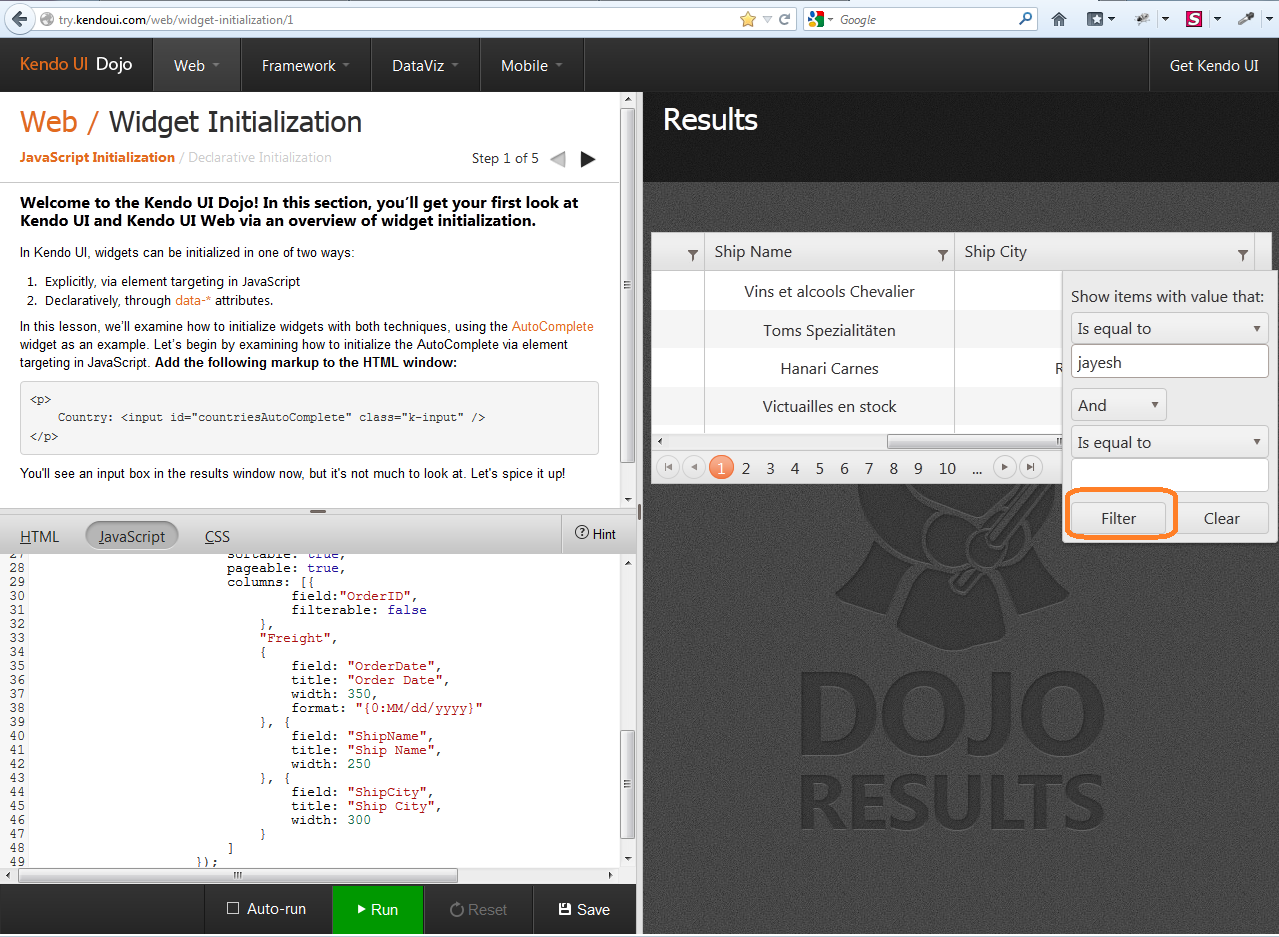Image resolution: width=1279 pixels, height=937 pixels.
Task: Go to grid page 2
Action: point(746,468)
